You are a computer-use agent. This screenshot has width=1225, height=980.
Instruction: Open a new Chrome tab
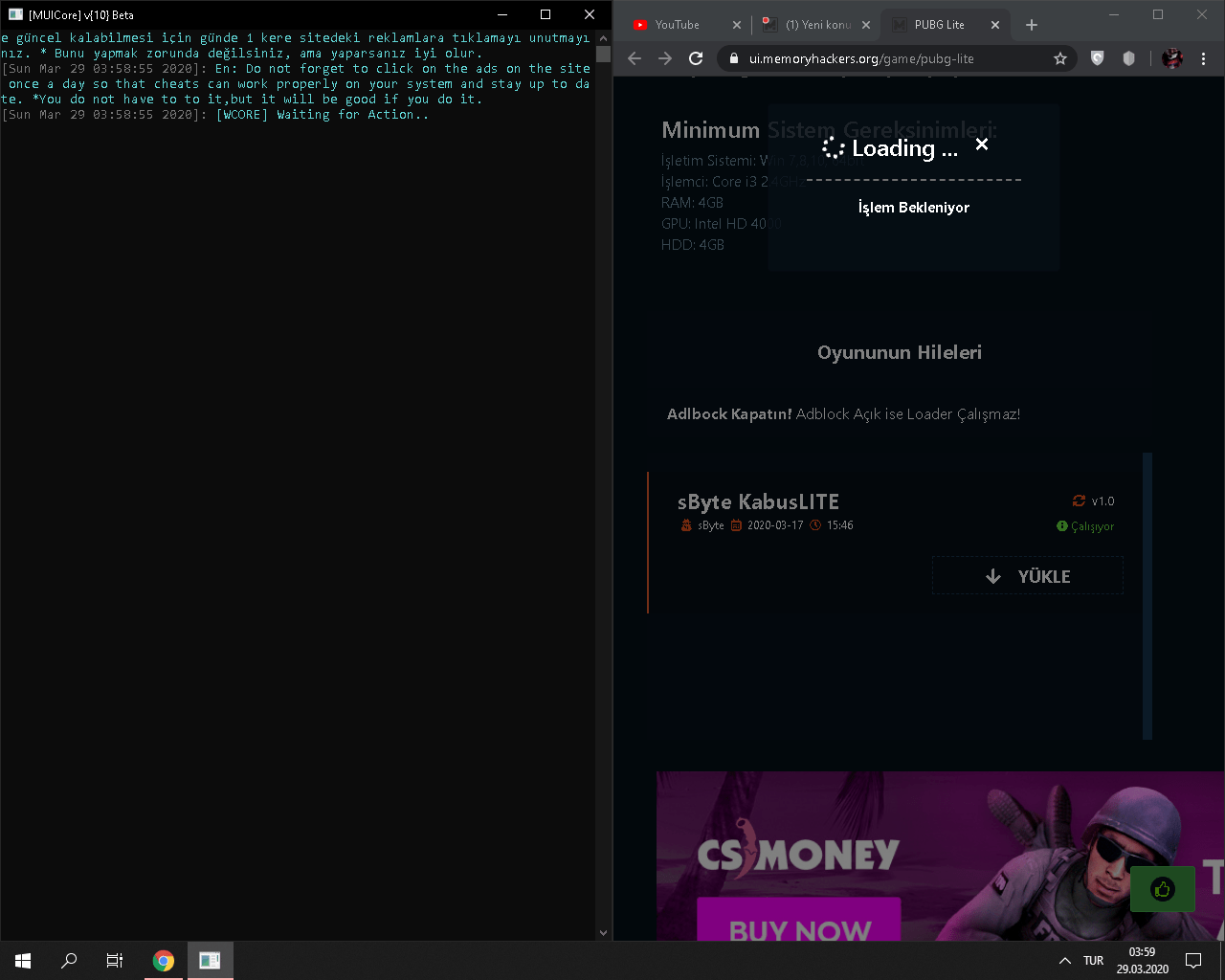pos(1032,25)
